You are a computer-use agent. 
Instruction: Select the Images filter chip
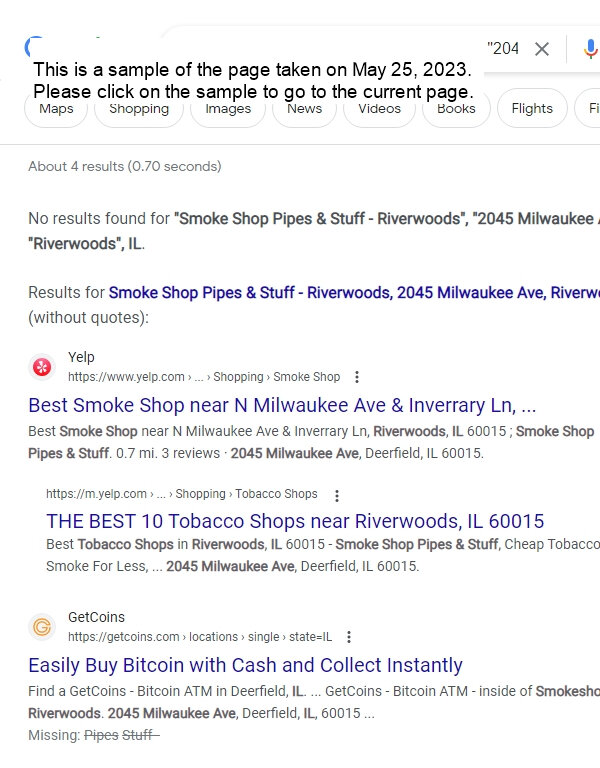(228, 108)
